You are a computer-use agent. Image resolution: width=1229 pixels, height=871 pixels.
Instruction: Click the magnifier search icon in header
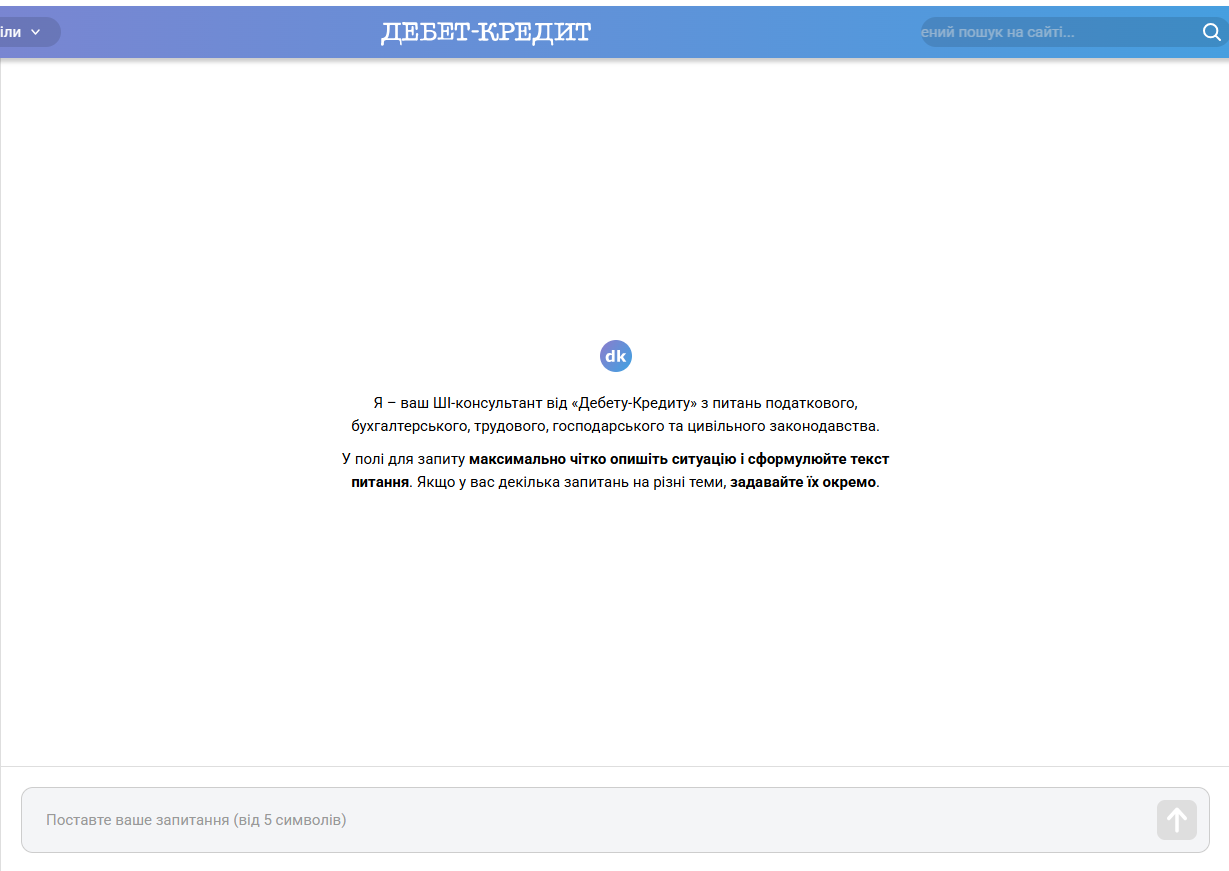point(1210,32)
